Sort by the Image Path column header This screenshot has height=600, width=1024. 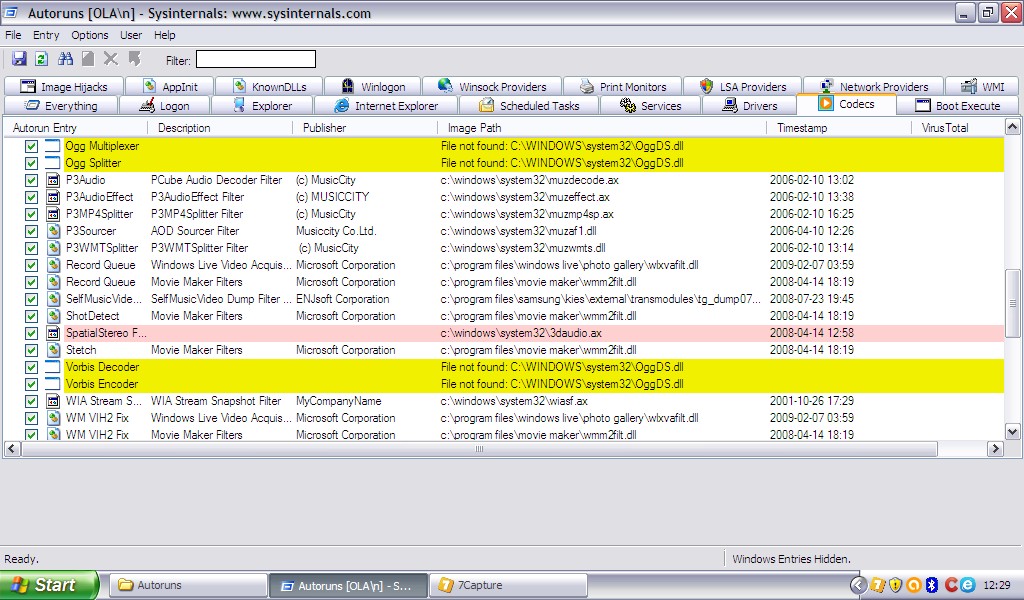click(602, 128)
